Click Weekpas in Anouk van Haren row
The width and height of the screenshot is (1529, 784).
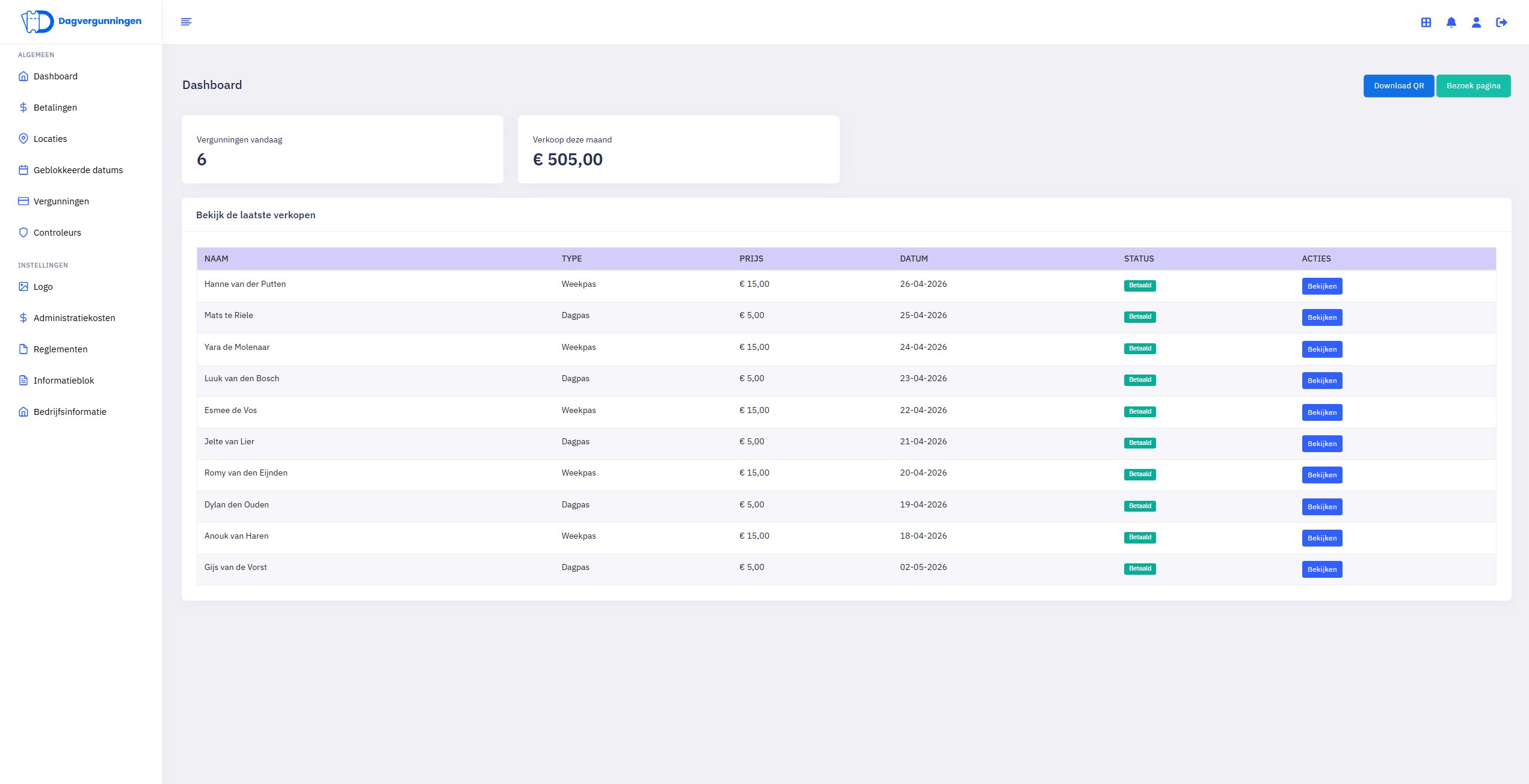tap(579, 536)
